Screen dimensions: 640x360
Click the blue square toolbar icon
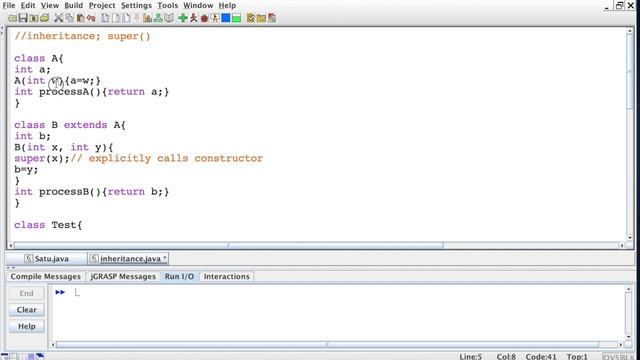226,18
